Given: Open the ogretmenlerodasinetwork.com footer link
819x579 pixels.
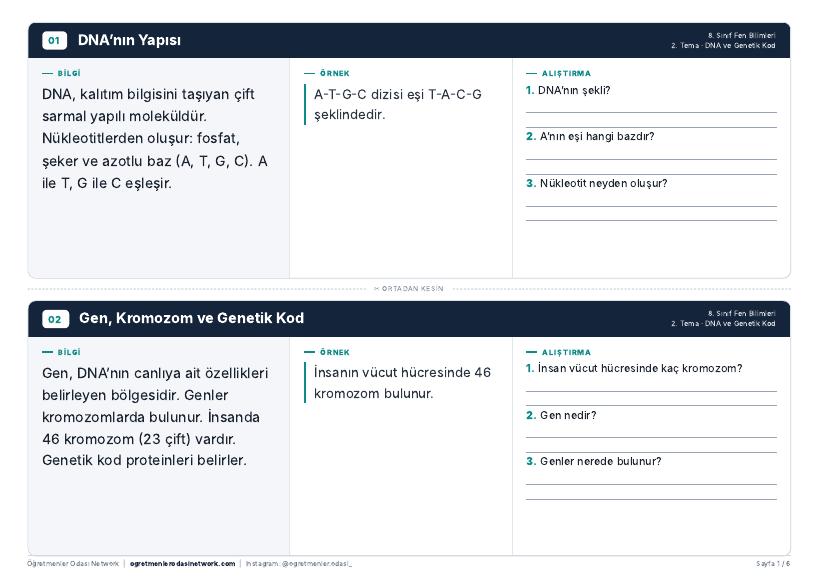Looking at the screenshot, I should coord(182,563).
